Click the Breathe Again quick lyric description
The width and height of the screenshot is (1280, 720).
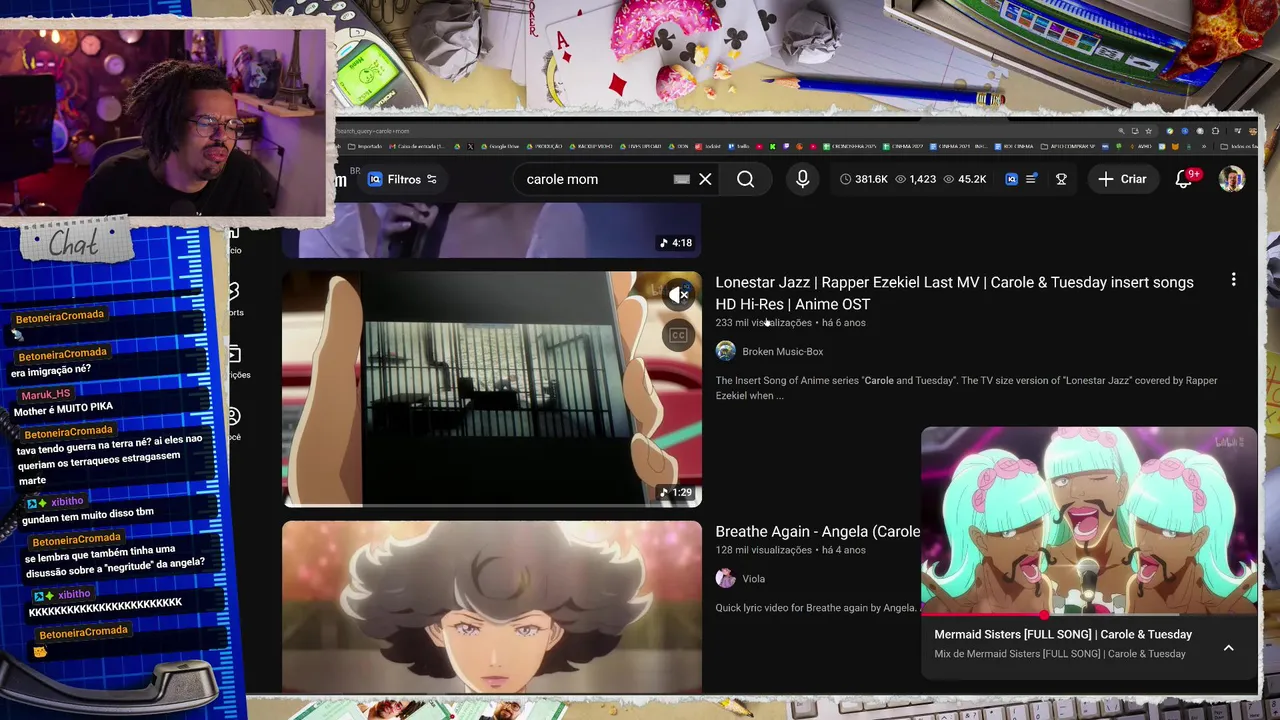tap(816, 608)
